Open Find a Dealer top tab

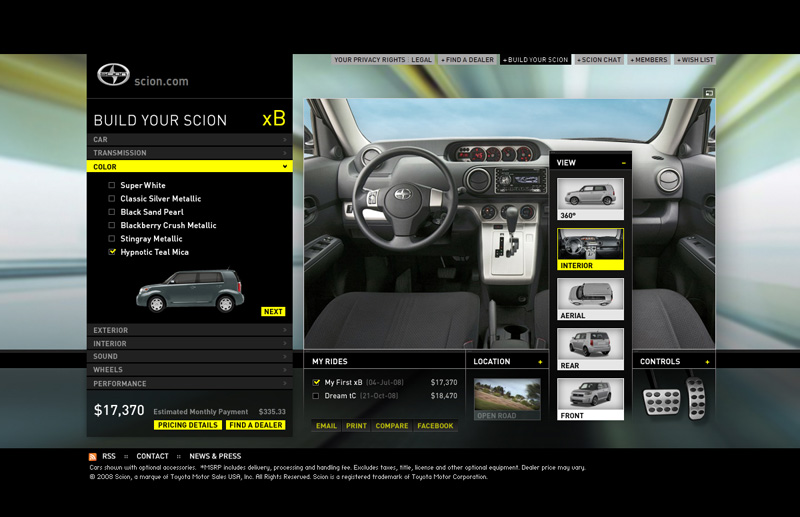[x=467, y=60]
